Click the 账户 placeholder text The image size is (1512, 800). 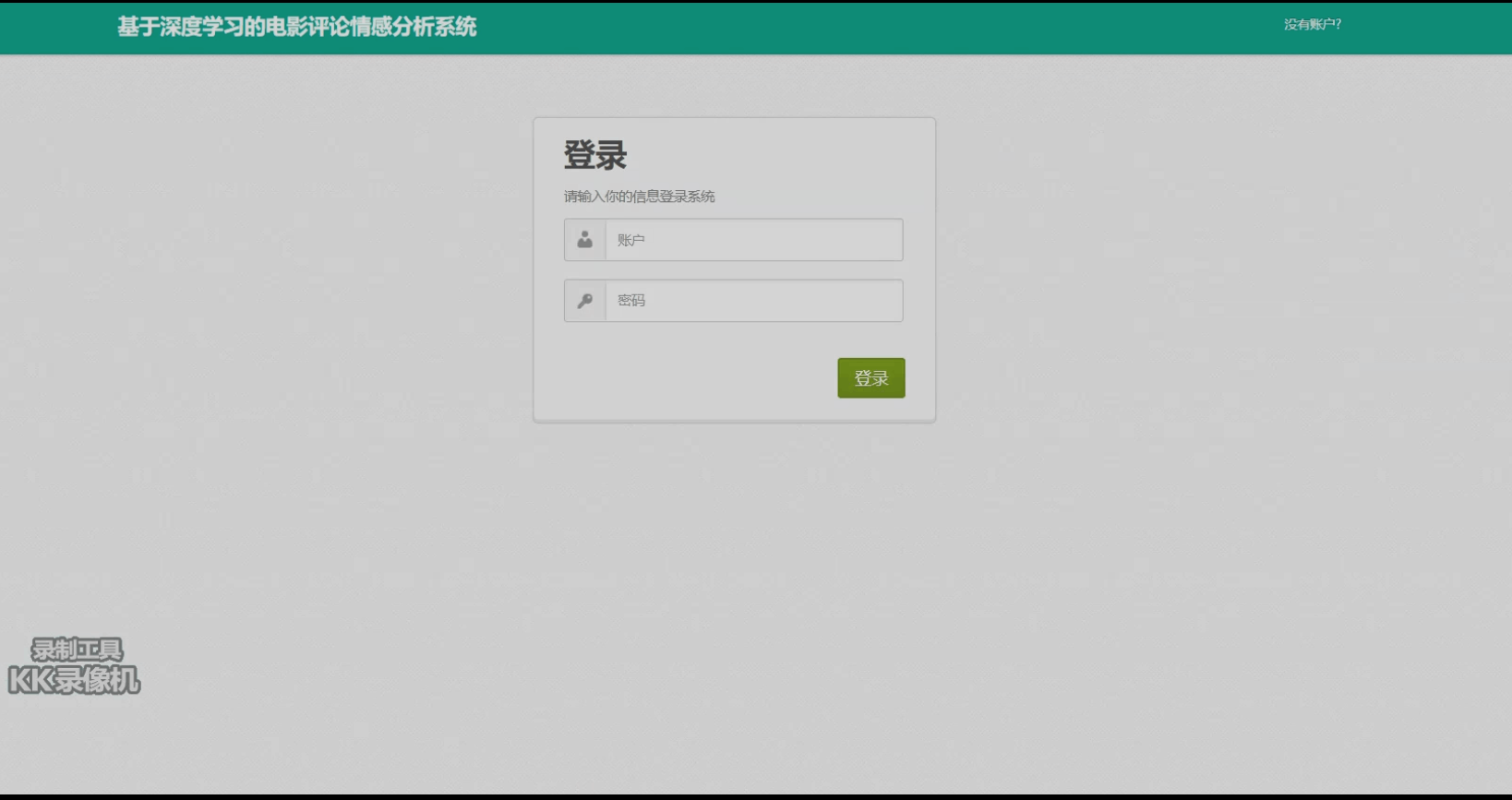(631, 240)
